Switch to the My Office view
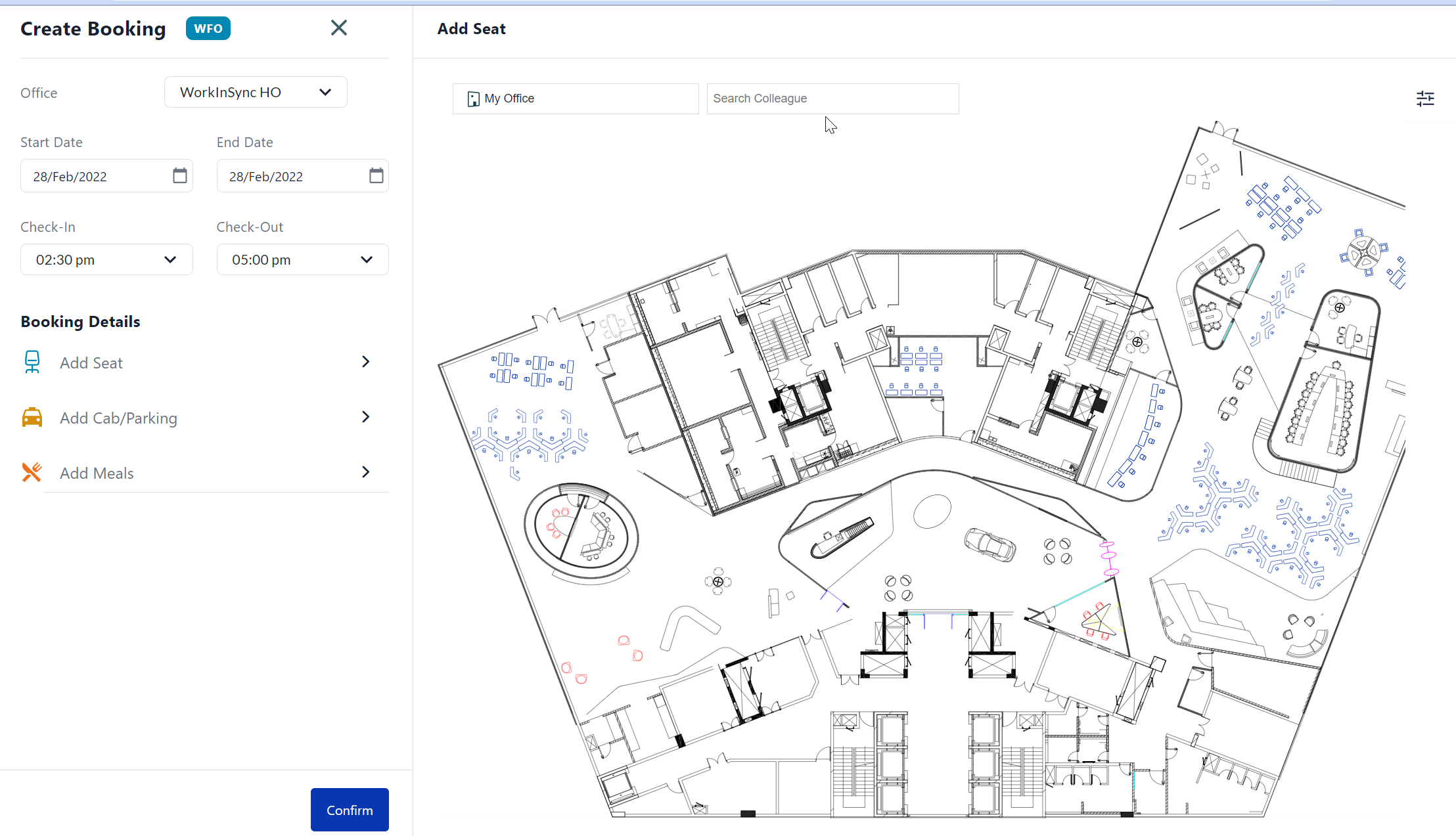The height and width of the screenshot is (836, 1456). [x=575, y=99]
